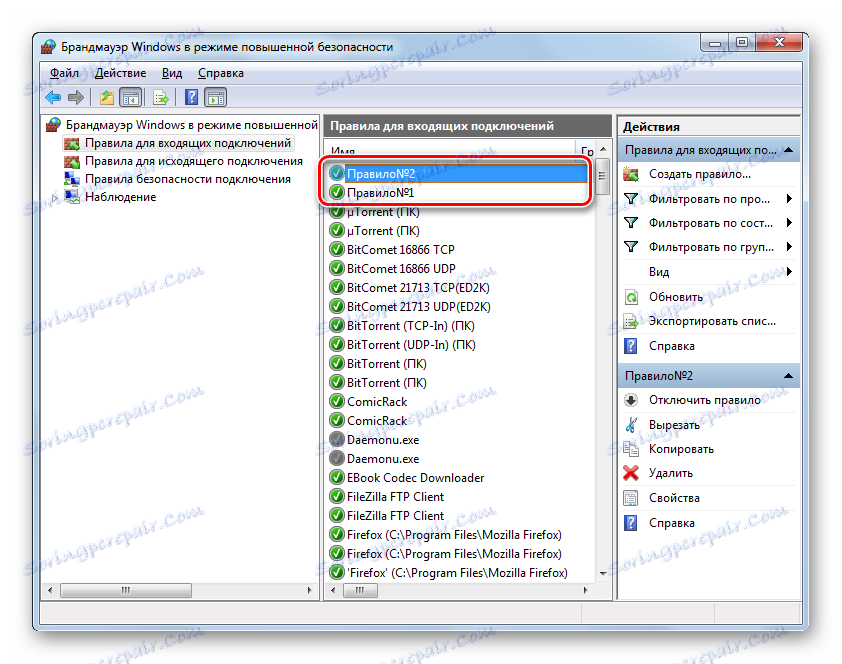Click the Up one level folder icon

pyautogui.click(x=107, y=98)
